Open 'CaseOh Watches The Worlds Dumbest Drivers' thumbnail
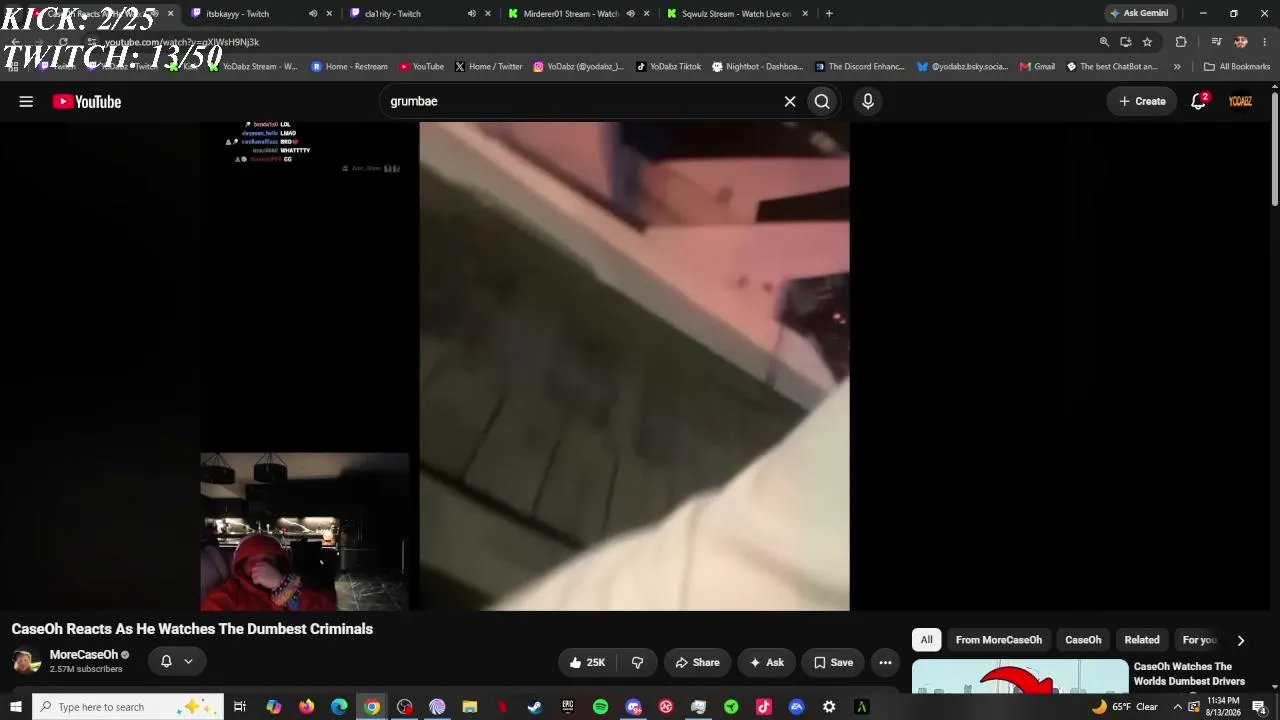Screen dimensions: 1280x720 point(1020,676)
